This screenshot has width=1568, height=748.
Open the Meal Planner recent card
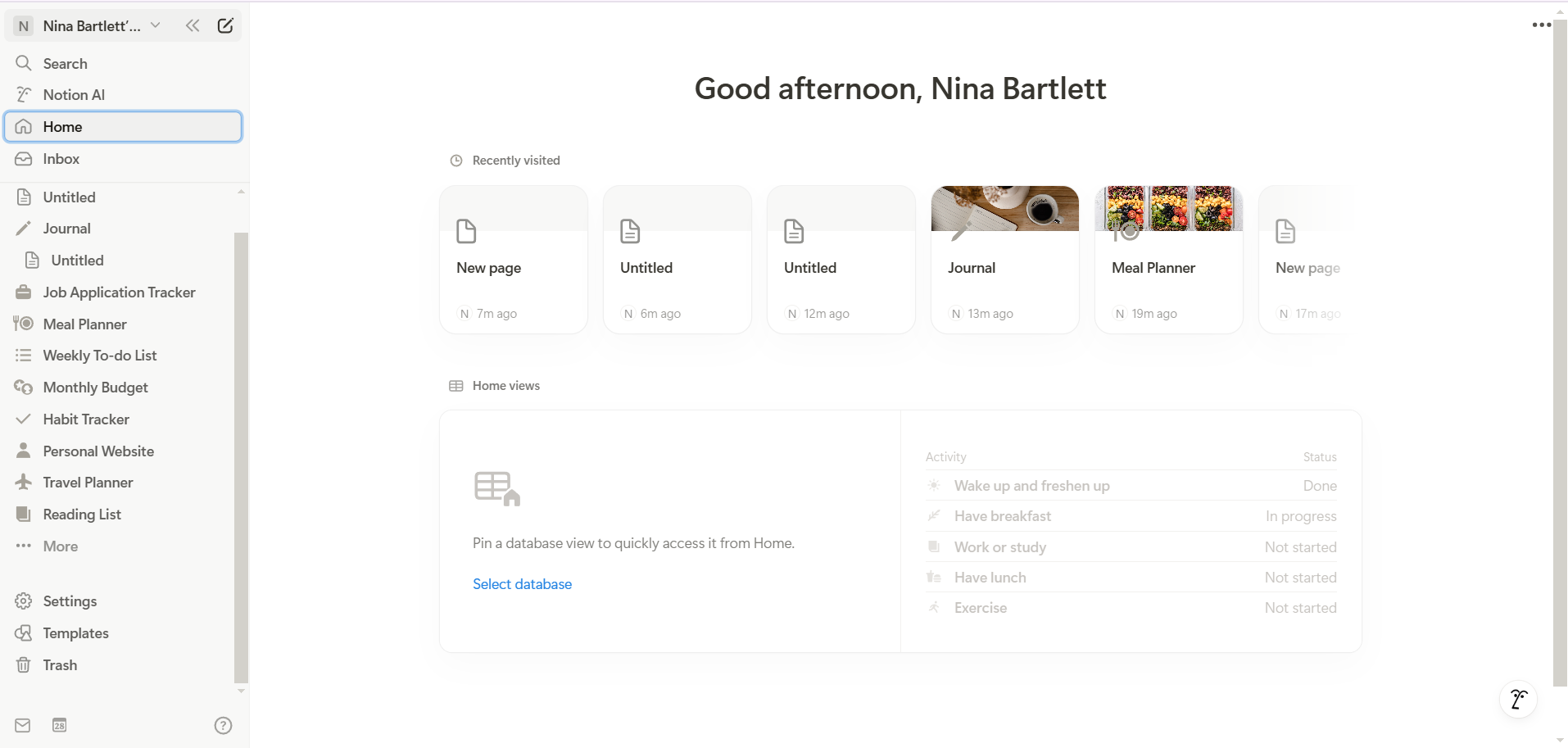[x=1168, y=260]
